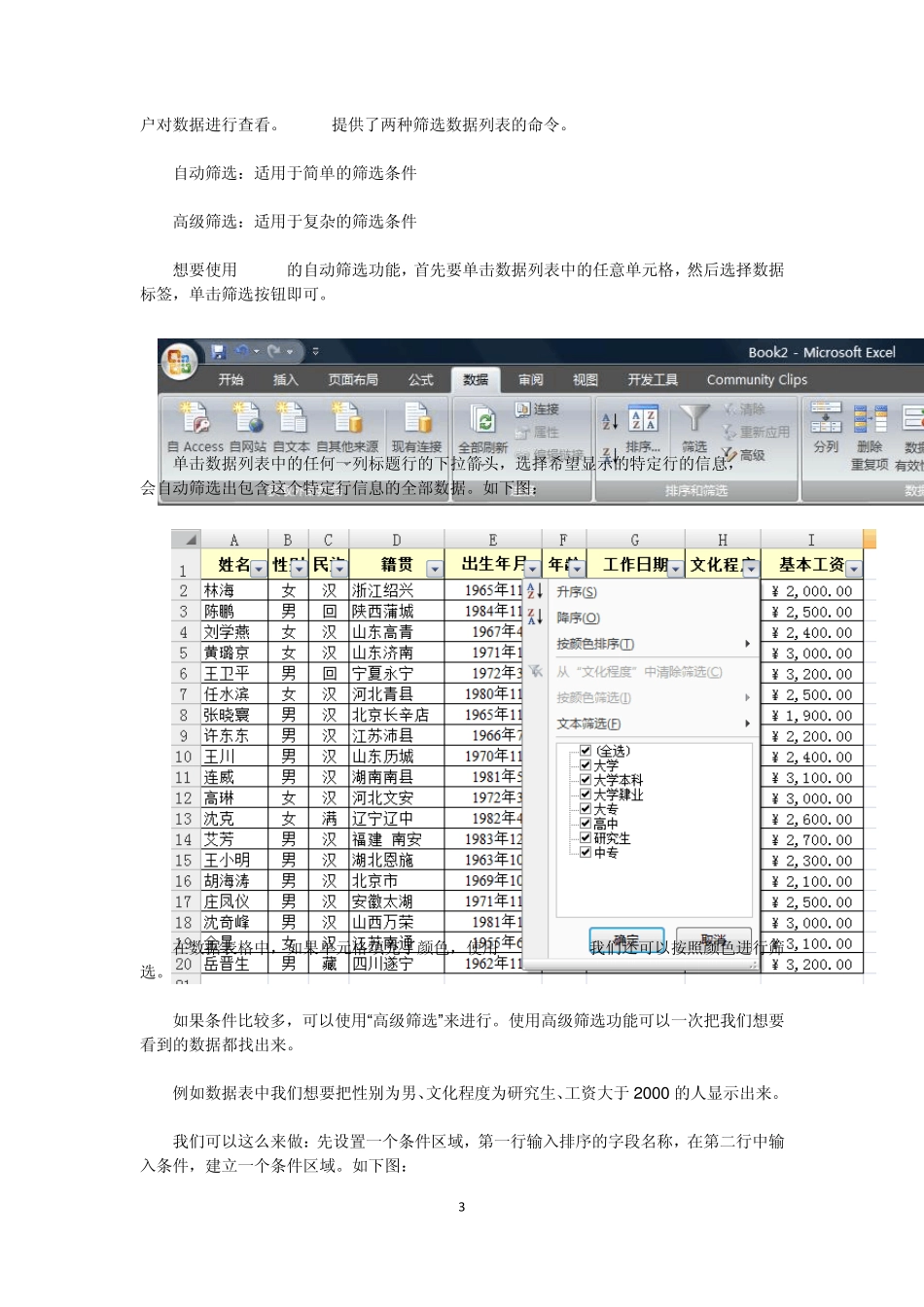Toggle the (全选) select-all checkbox
The width and height of the screenshot is (924, 1307).
[x=586, y=751]
